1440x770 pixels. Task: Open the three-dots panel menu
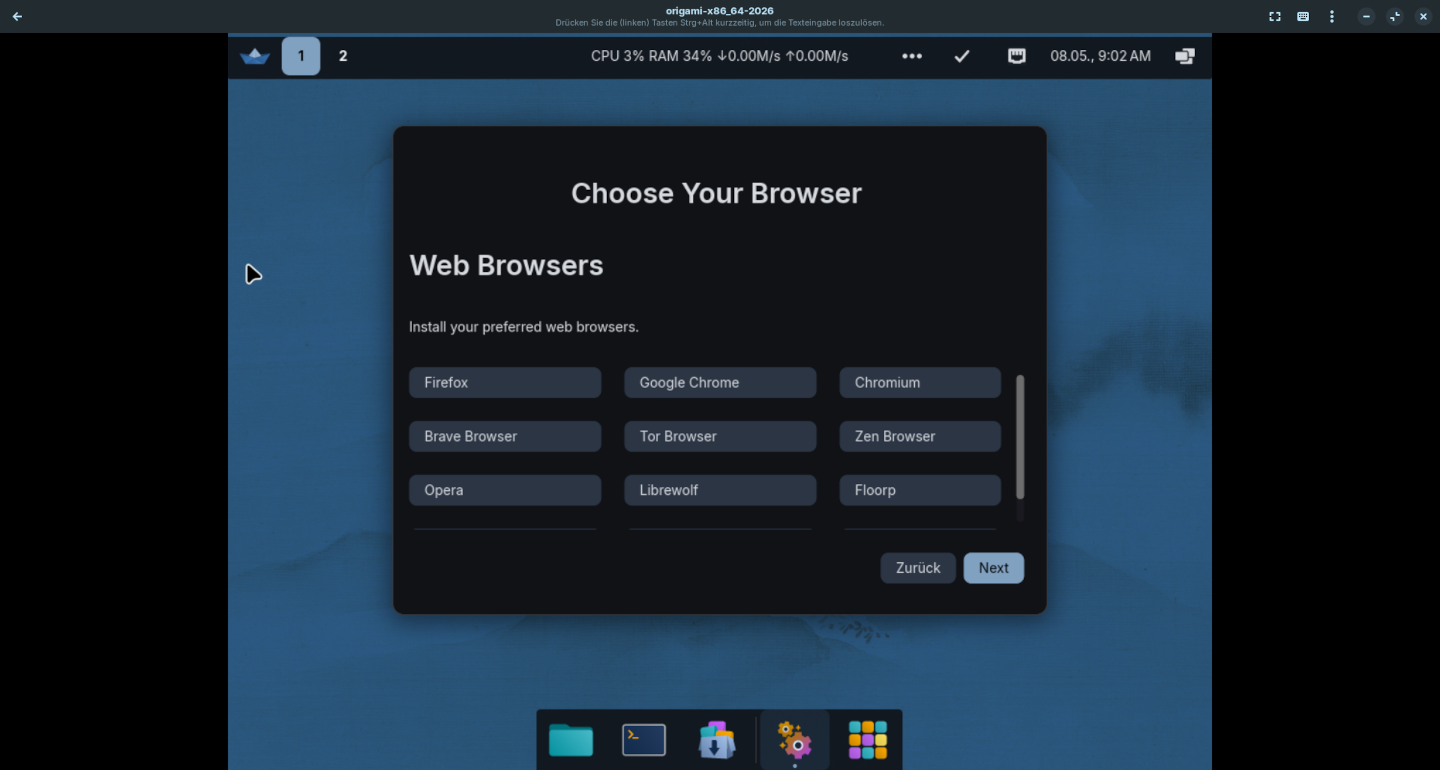[x=912, y=56]
